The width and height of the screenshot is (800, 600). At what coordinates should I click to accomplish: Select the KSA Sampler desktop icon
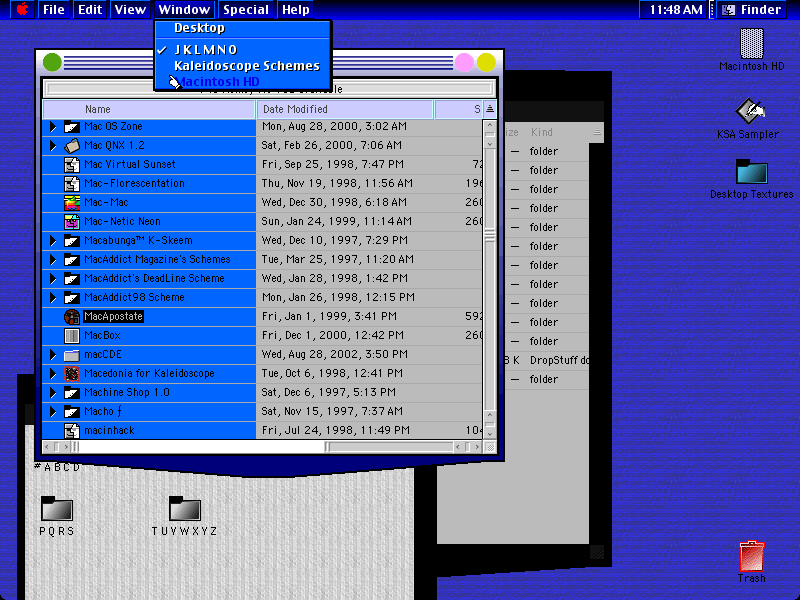(x=749, y=111)
